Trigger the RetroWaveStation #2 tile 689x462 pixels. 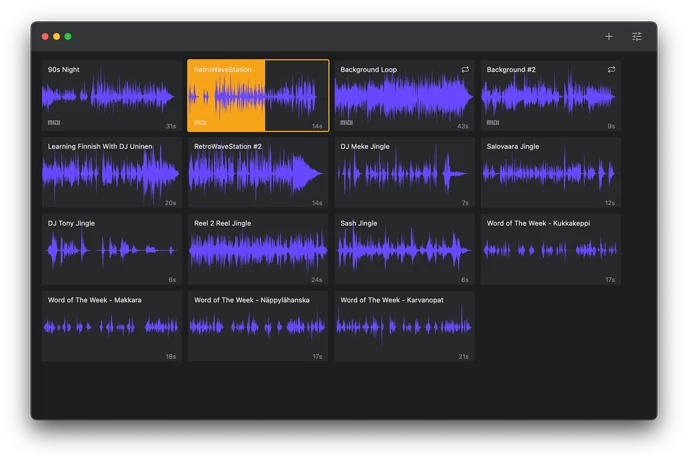coord(258,172)
